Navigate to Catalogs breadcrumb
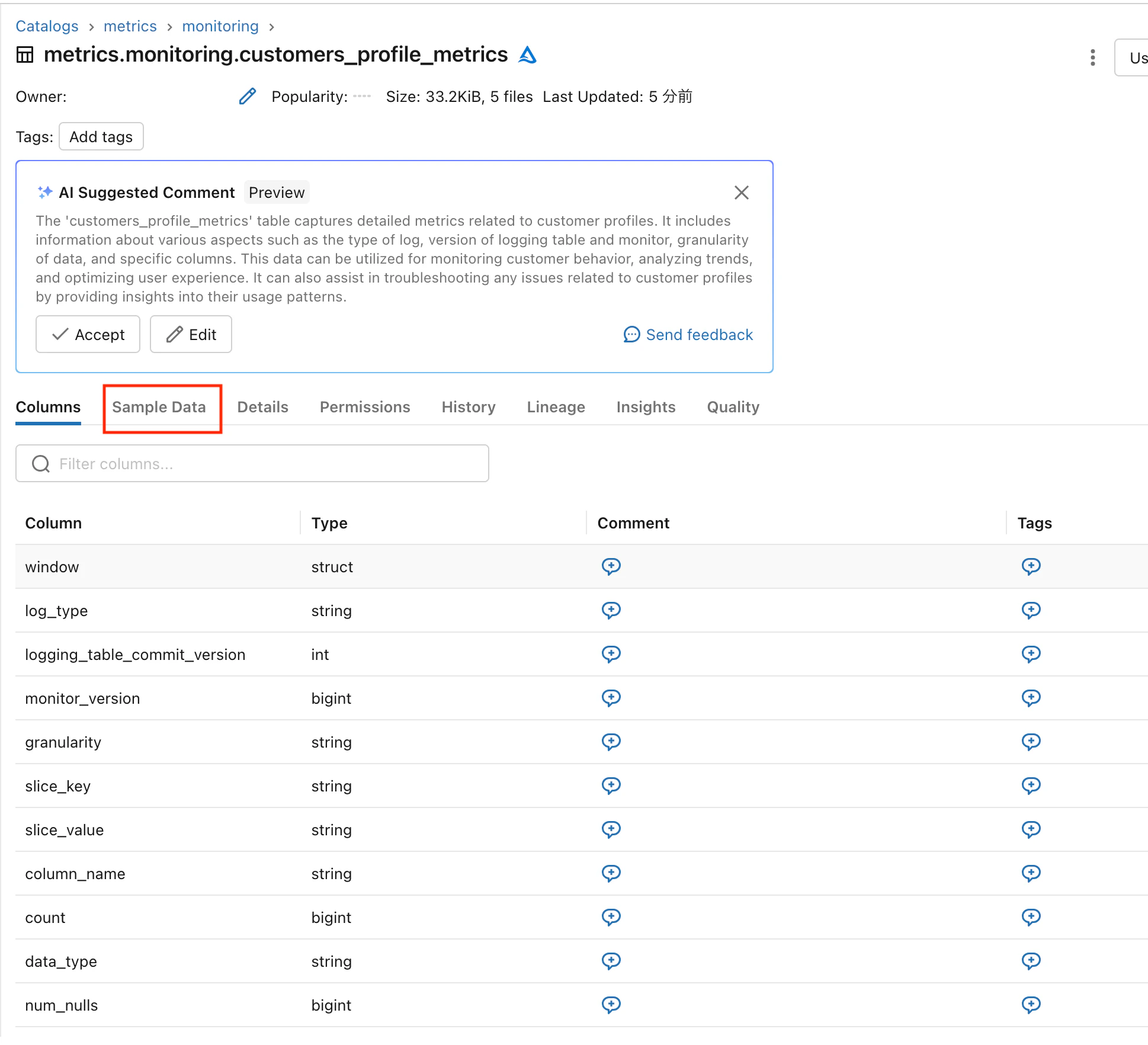This screenshot has width=1148, height=1045. (x=47, y=26)
